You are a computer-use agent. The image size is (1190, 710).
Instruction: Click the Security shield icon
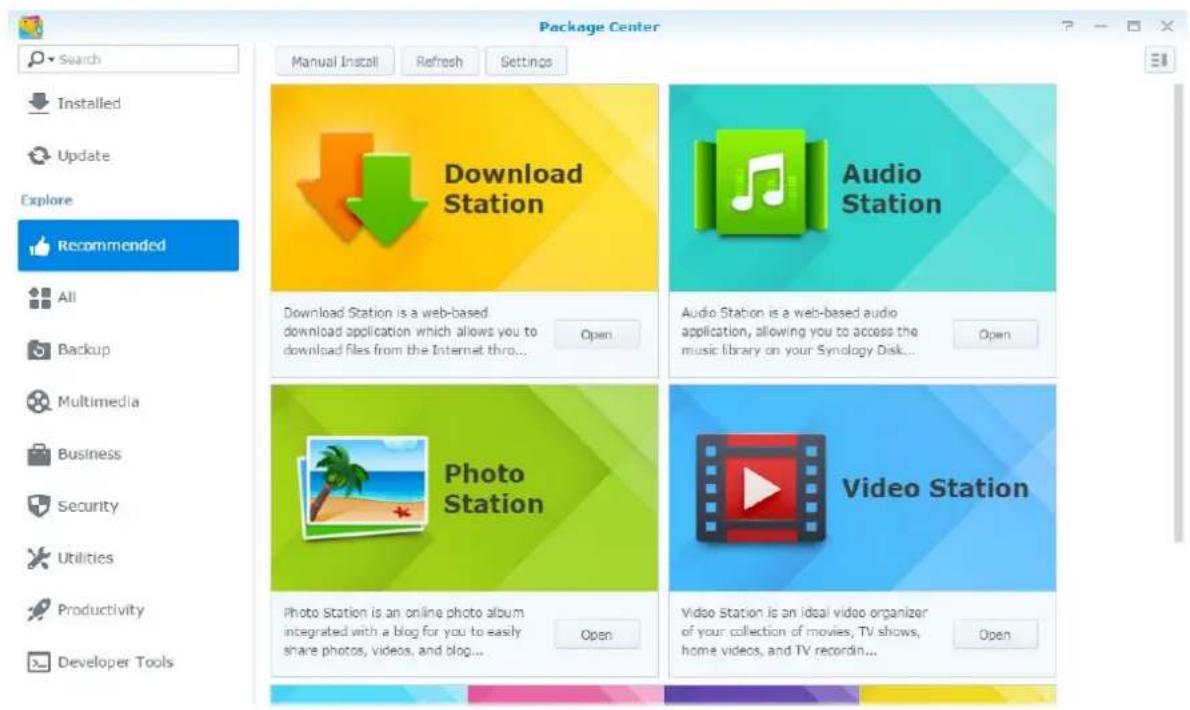(x=39, y=505)
